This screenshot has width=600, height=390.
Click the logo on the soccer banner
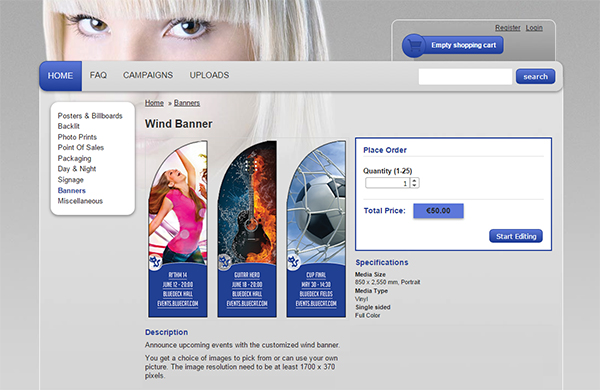click(294, 262)
